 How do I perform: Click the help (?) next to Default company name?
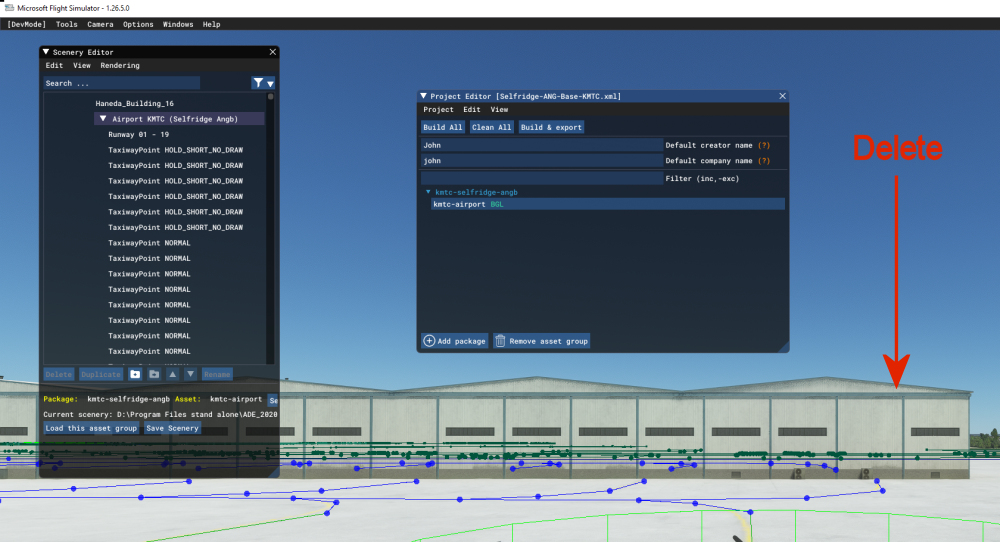764,160
